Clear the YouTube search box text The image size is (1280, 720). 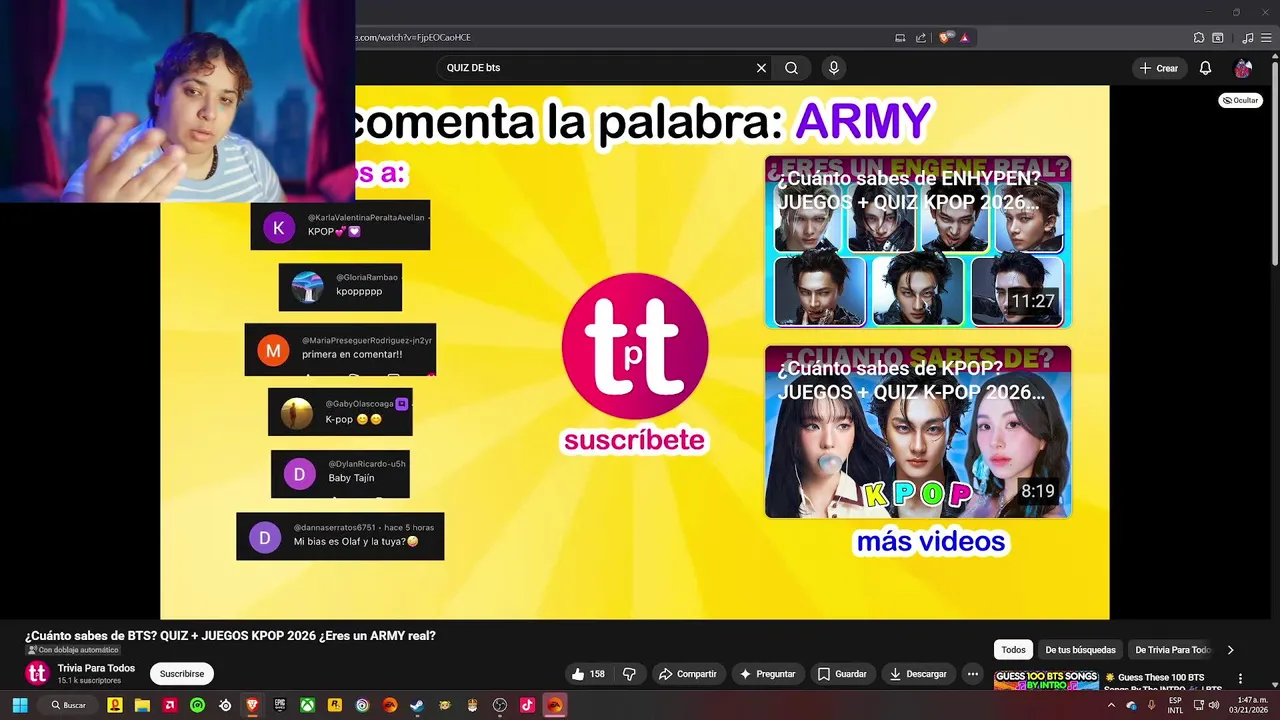coord(761,68)
